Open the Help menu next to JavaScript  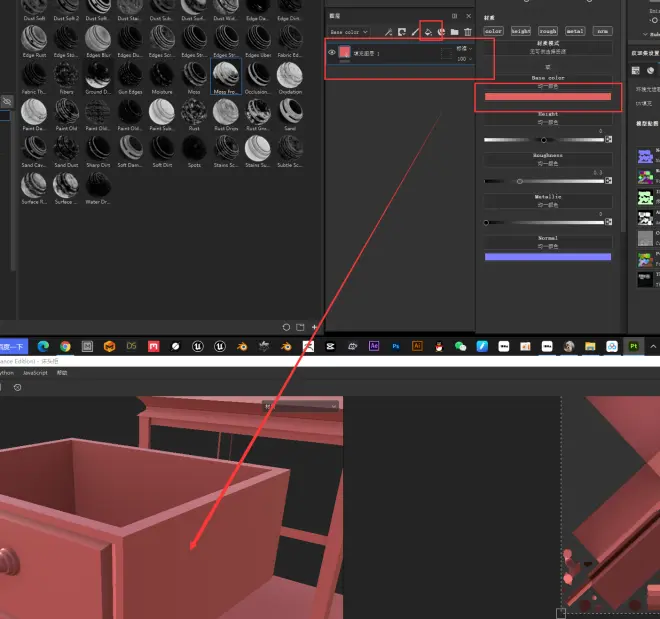click(62, 373)
